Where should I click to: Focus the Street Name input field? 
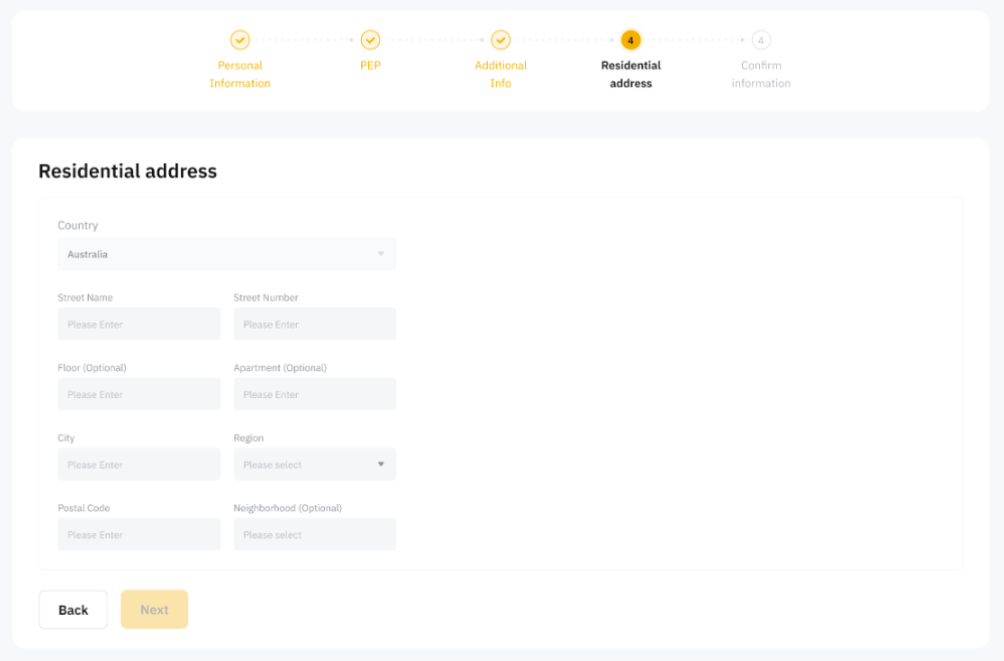[x=139, y=324]
